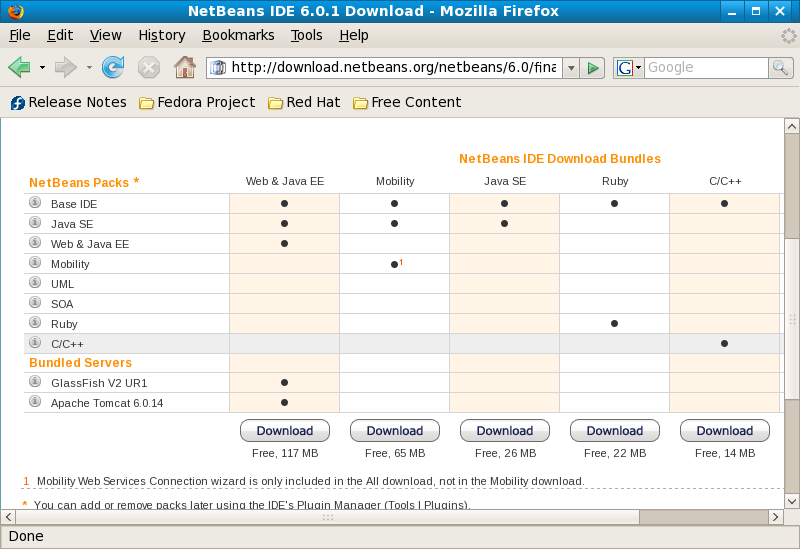Open info icon for C/C++ pack
This screenshot has width=800, height=549.
click(35, 342)
